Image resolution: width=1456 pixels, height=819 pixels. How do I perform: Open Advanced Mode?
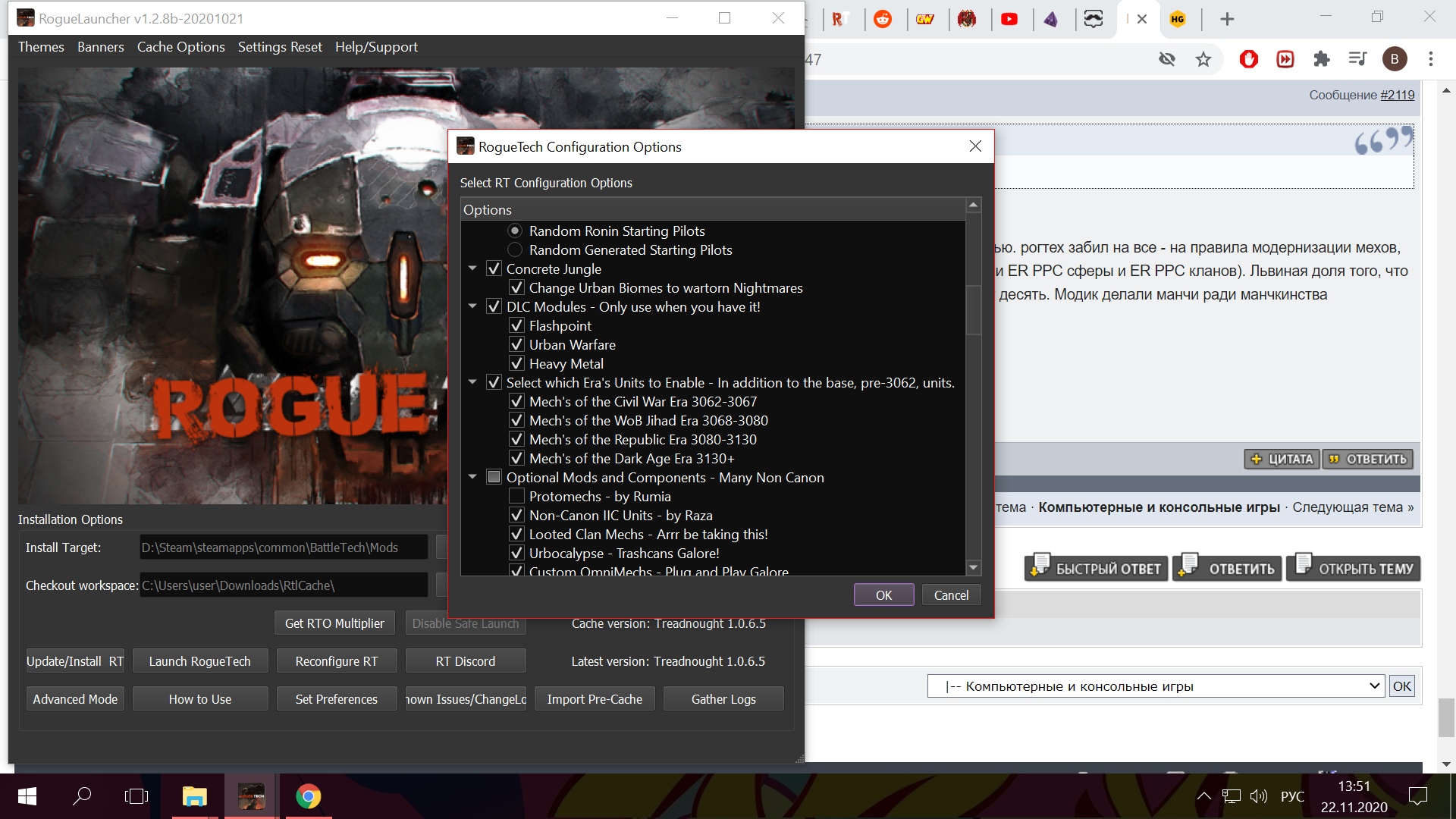[x=75, y=699]
